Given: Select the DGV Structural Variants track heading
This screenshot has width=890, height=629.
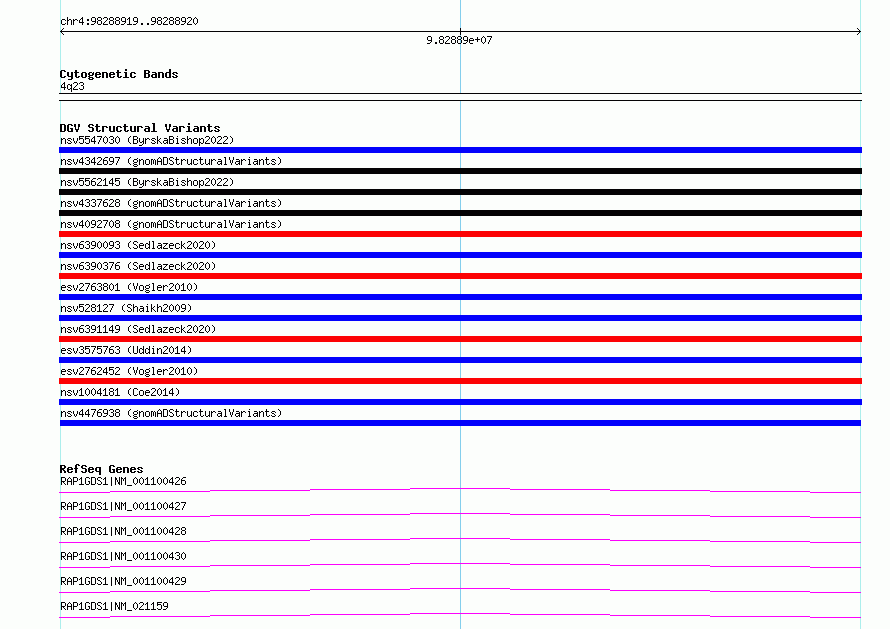Looking at the screenshot, I should 140,128.
